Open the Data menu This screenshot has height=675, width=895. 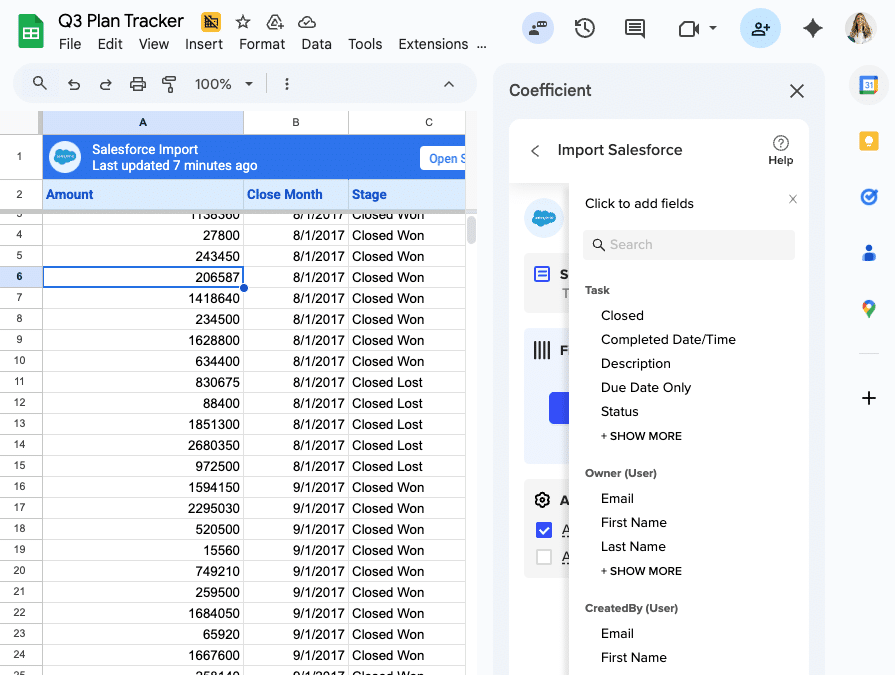point(316,44)
